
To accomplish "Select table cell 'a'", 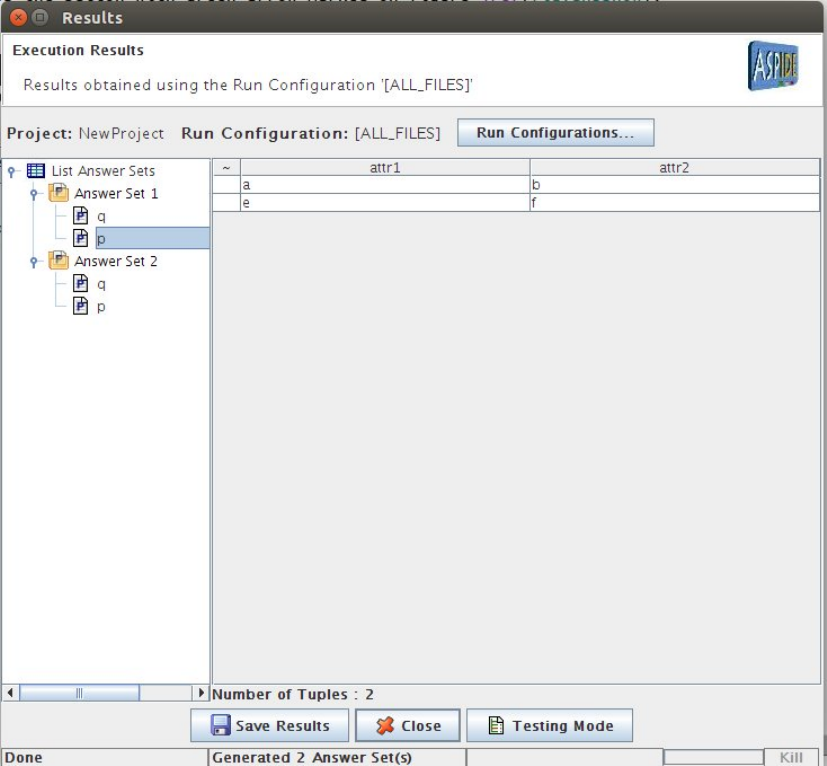I will click(385, 185).
